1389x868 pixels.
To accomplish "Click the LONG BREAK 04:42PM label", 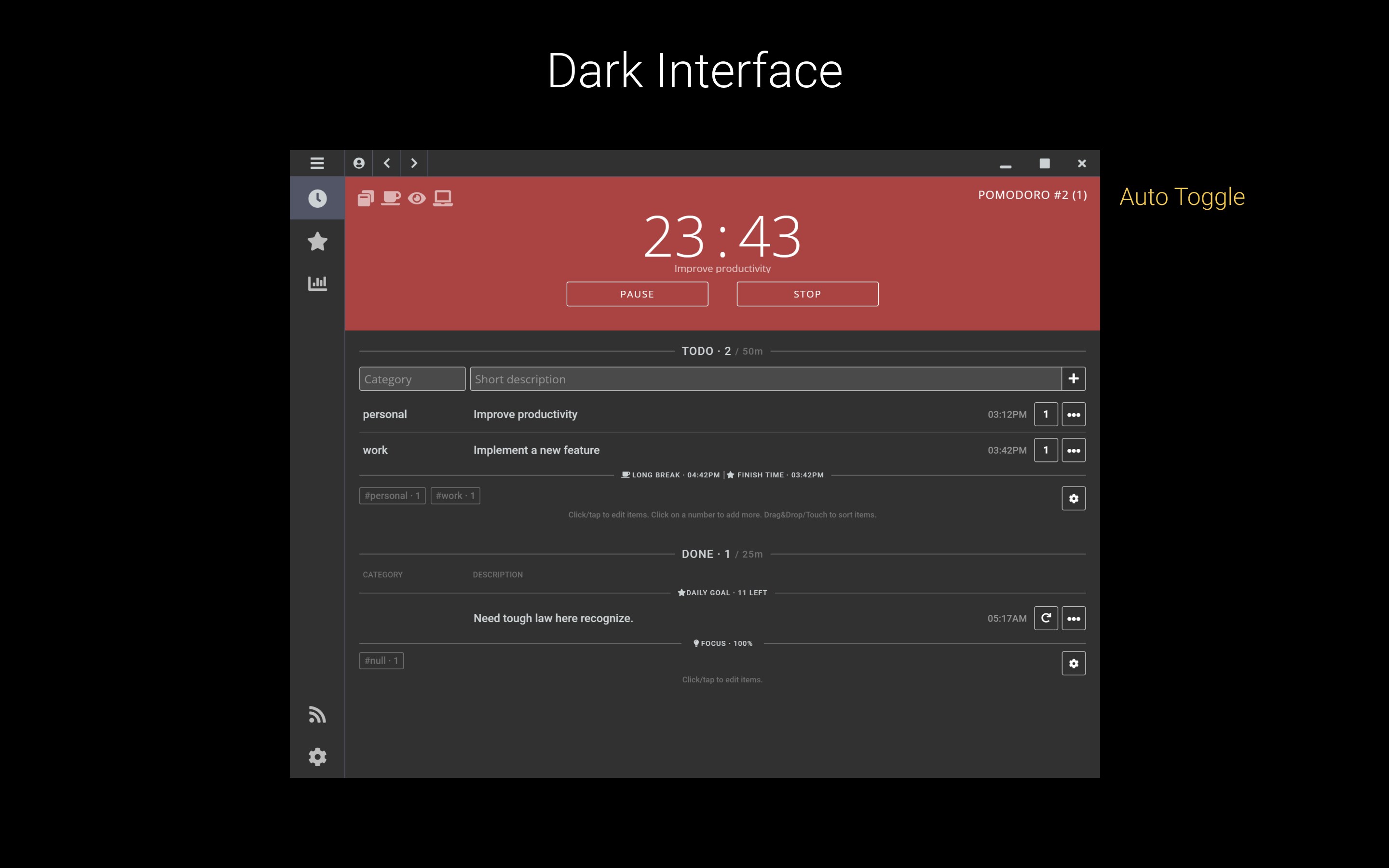I will [670, 475].
